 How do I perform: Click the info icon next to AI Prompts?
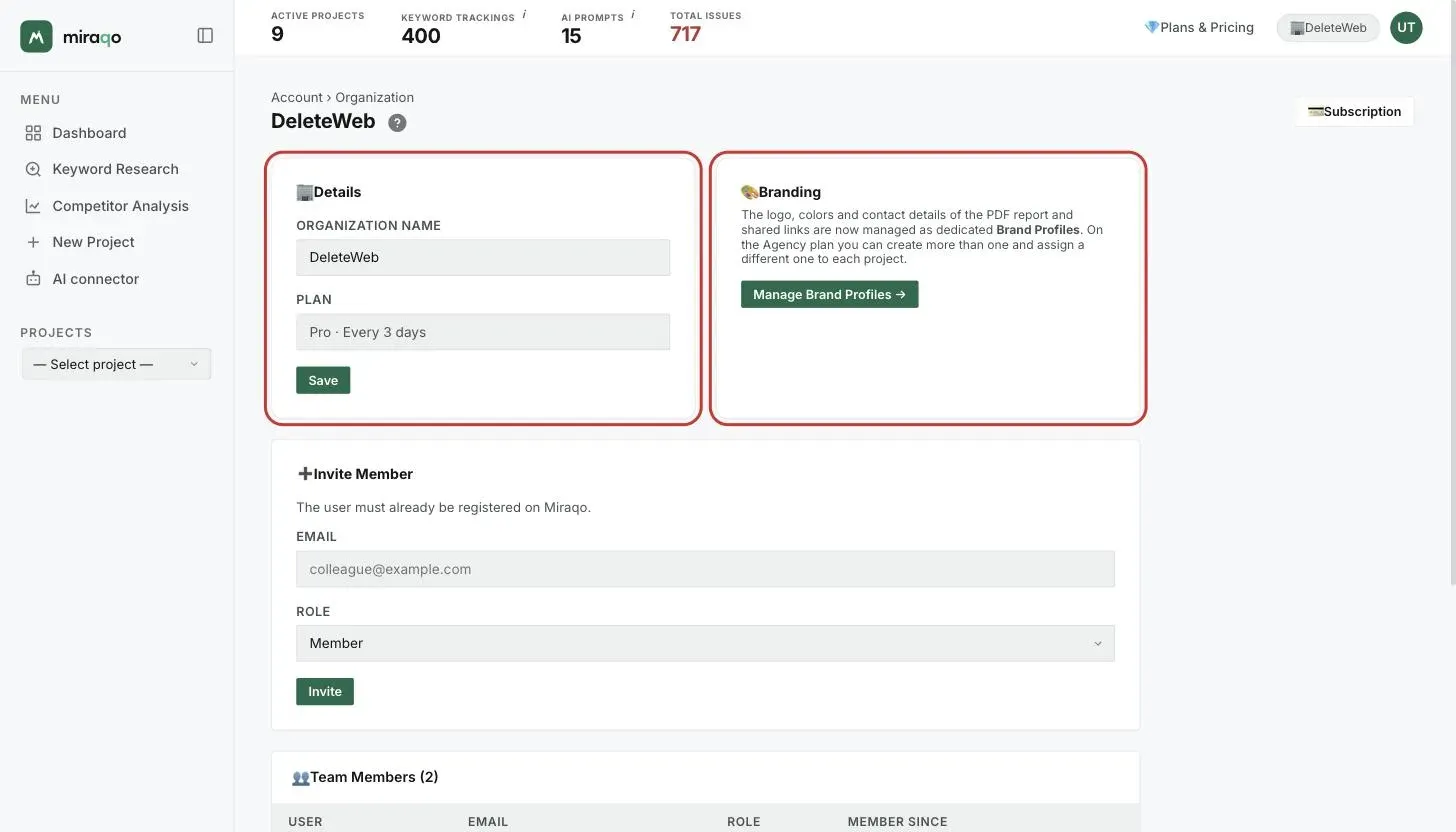633,15
